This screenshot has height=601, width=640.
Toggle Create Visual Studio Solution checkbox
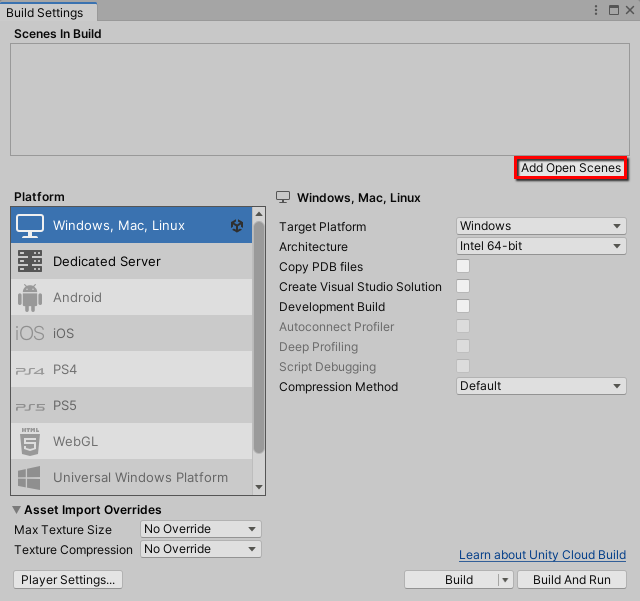[x=463, y=286]
